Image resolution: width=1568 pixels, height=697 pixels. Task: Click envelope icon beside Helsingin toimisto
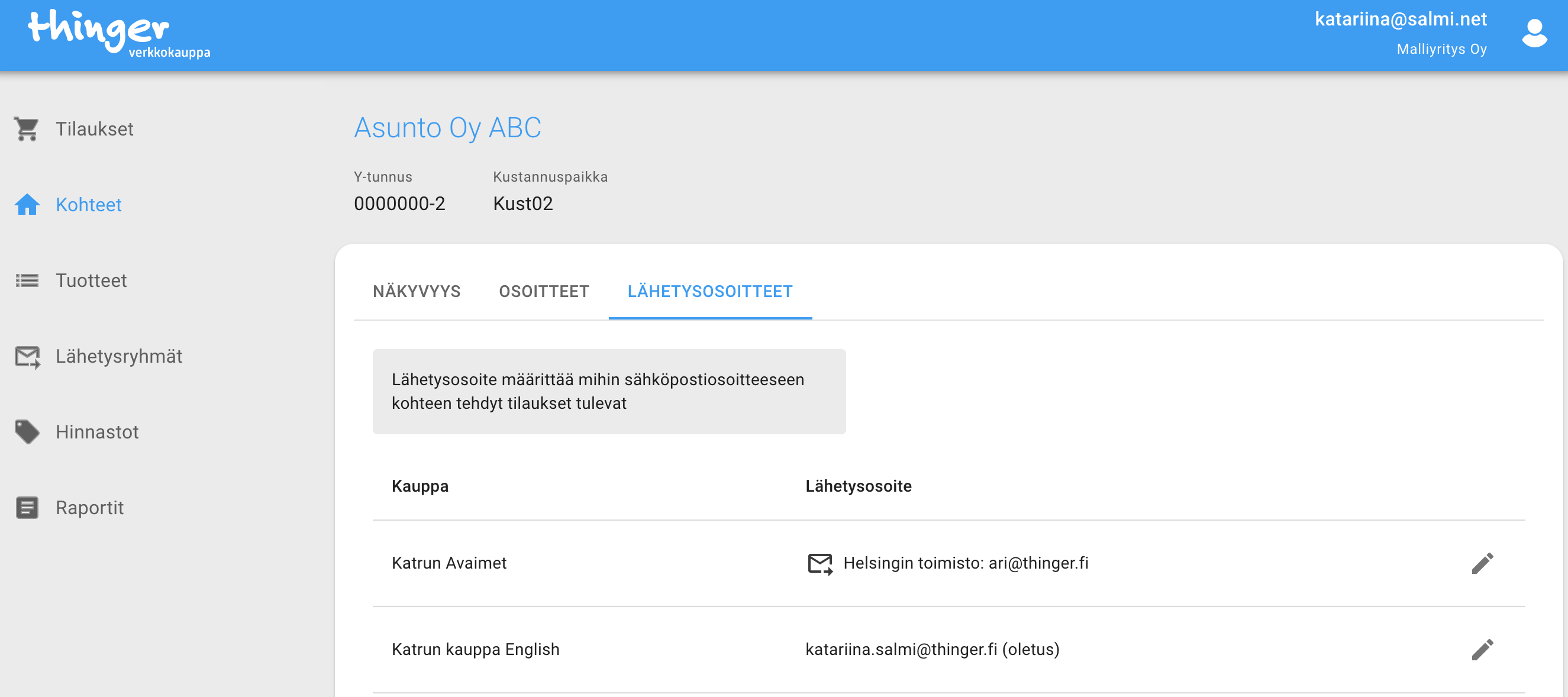pos(820,564)
